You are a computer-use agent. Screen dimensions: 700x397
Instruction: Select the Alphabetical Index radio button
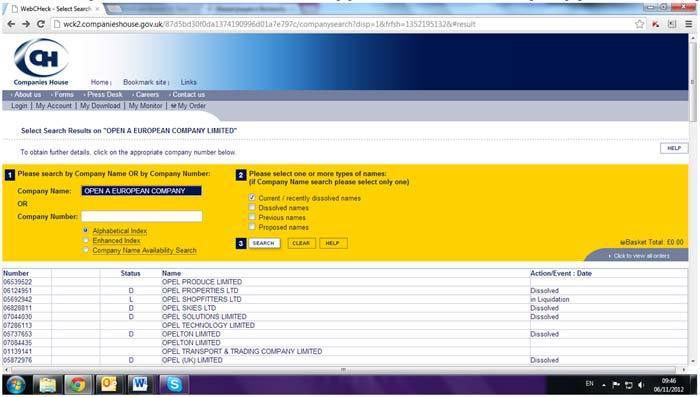[x=86, y=230]
